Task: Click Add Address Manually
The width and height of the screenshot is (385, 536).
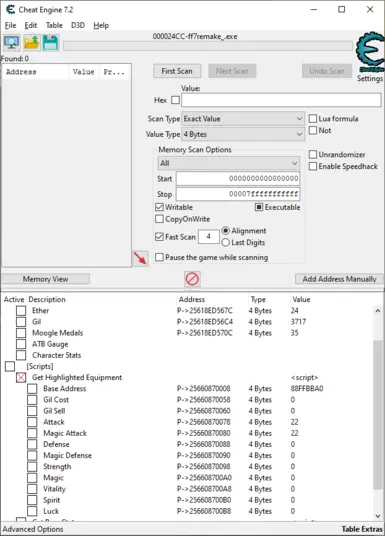Action: point(339,279)
